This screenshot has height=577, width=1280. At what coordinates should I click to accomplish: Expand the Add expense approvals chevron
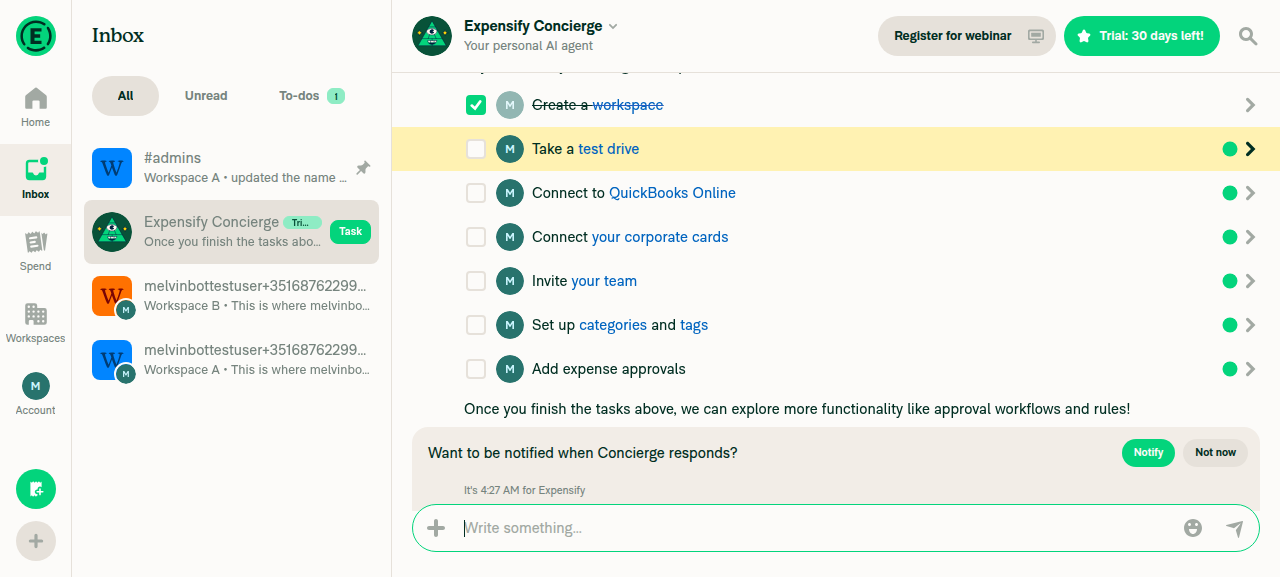[1250, 369]
